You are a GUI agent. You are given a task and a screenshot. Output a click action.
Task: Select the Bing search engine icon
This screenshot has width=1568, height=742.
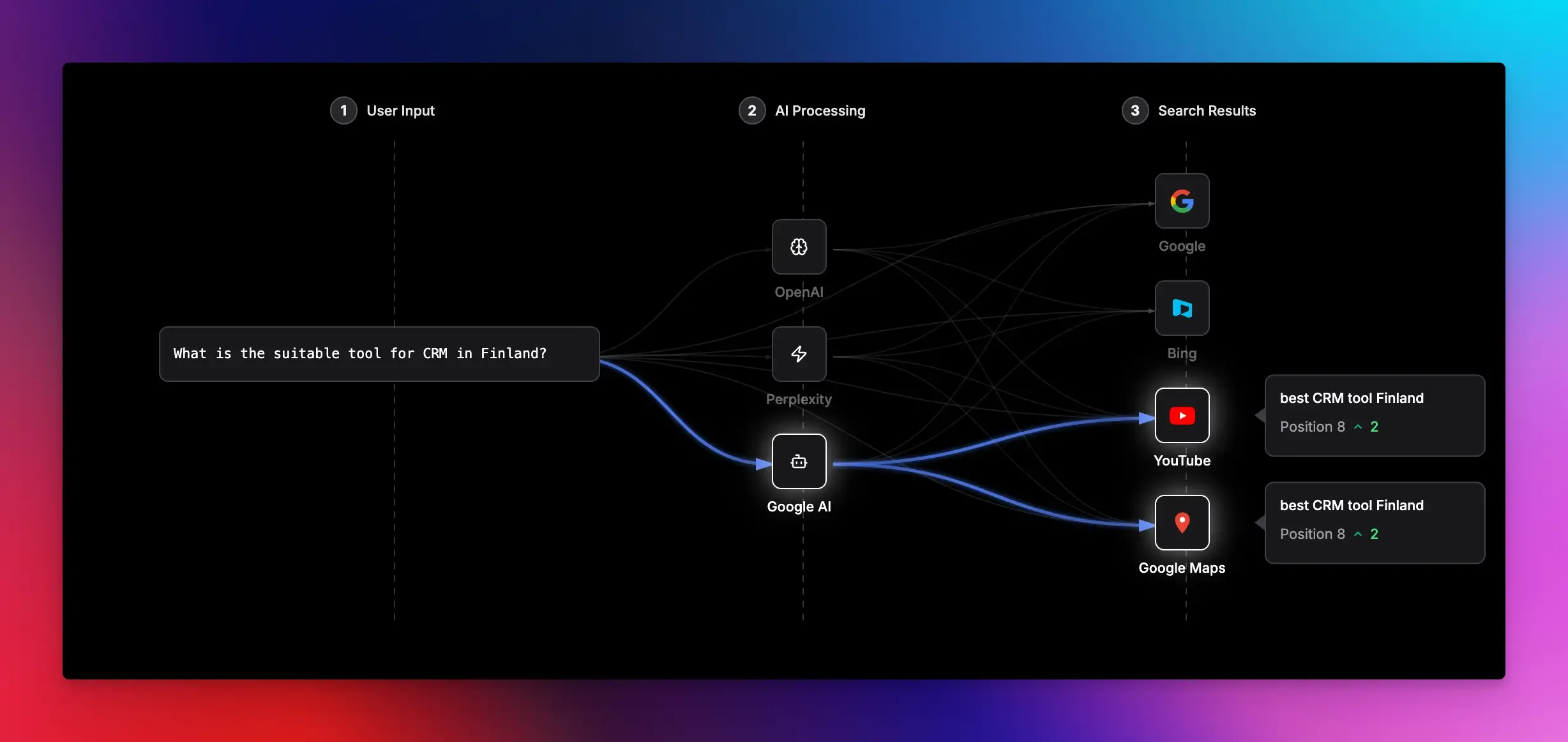(x=1182, y=308)
